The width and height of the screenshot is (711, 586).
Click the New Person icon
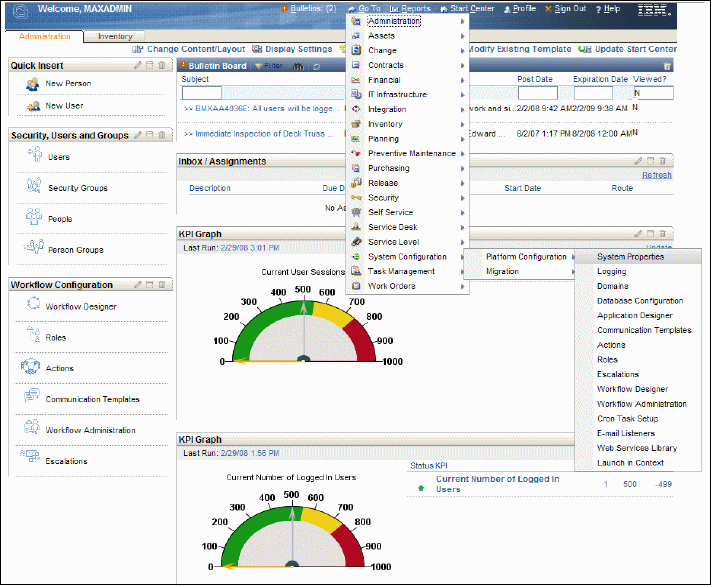(33, 83)
